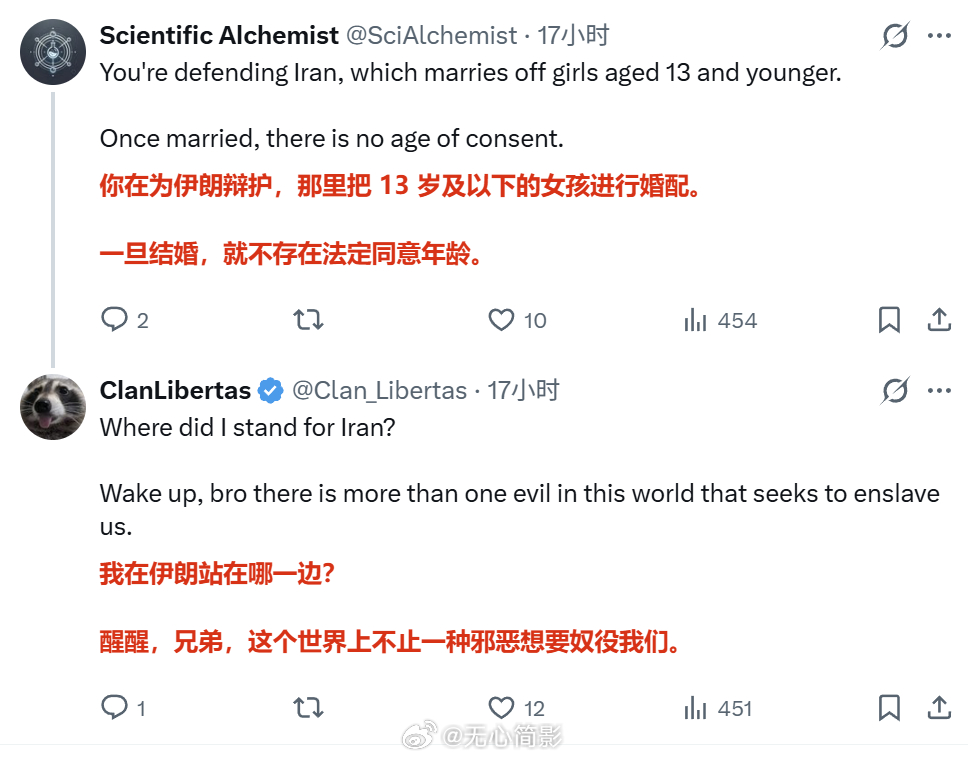Bookmark Scientific Alchemist's tweet
The height and width of the screenshot is (759, 968).
pyautogui.click(x=889, y=320)
